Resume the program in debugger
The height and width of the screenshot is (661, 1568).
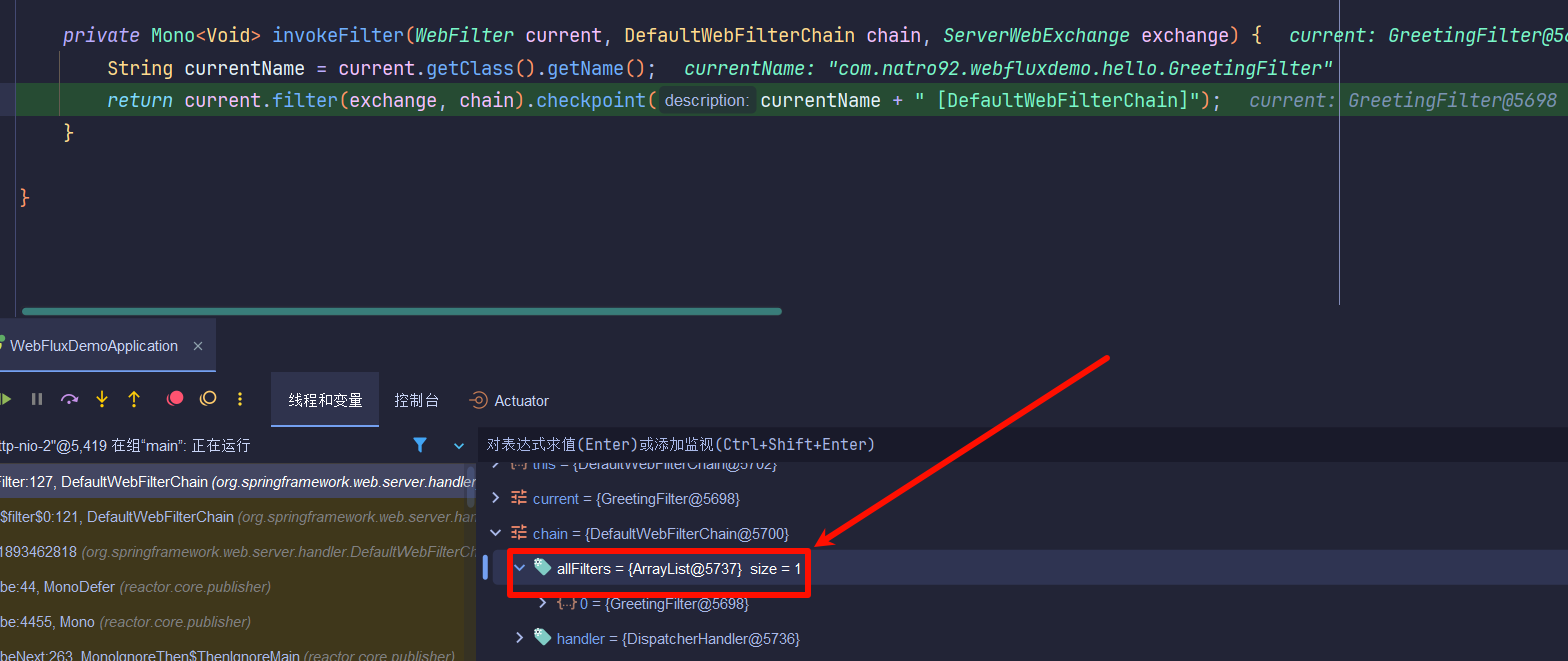[x=5, y=399]
